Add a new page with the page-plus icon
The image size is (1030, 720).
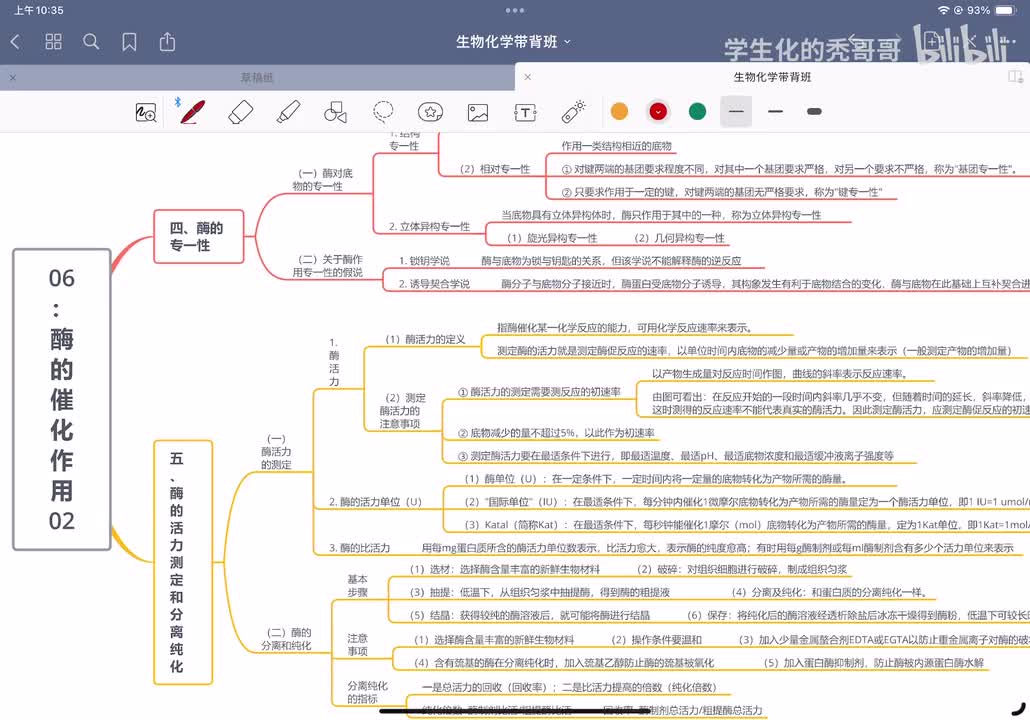[x=931, y=41]
